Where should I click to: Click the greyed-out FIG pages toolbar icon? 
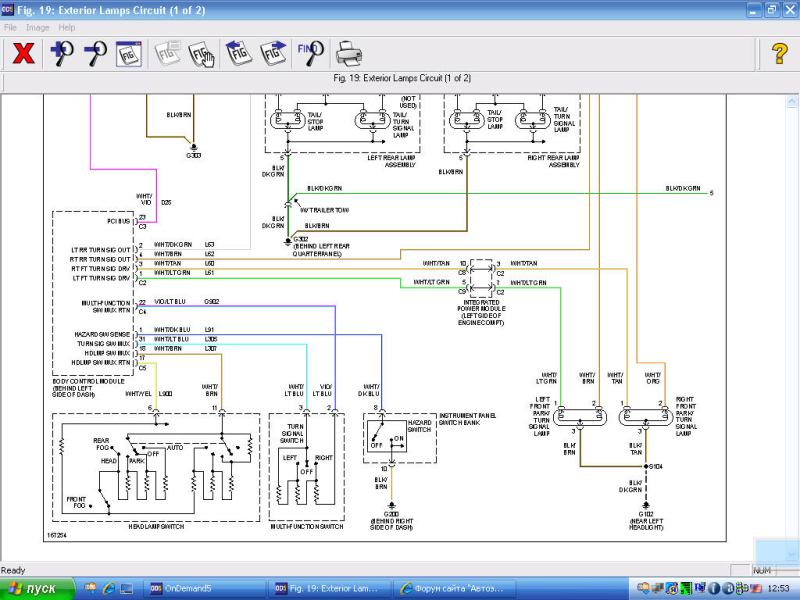tap(168, 54)
